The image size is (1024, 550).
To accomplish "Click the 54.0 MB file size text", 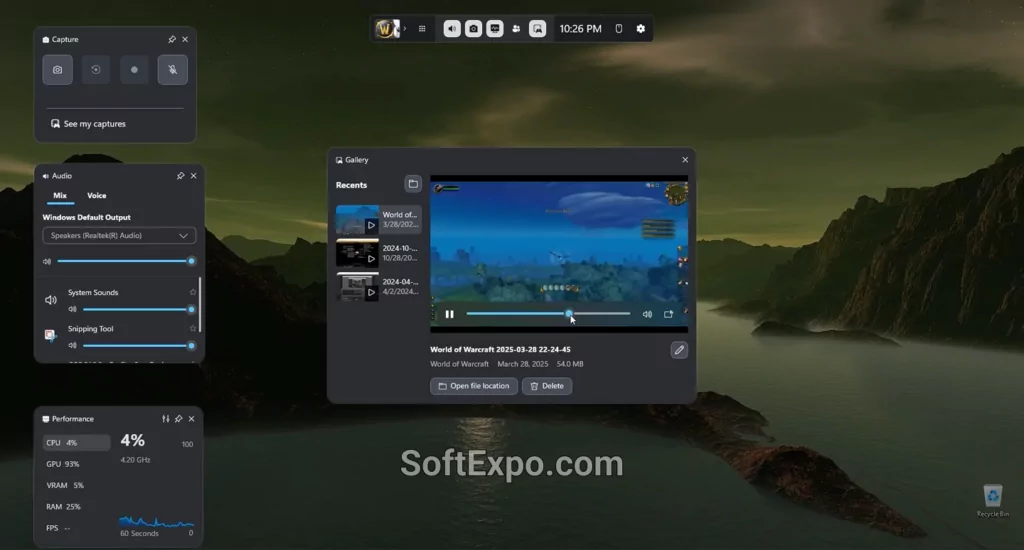I will coord(570,364).
